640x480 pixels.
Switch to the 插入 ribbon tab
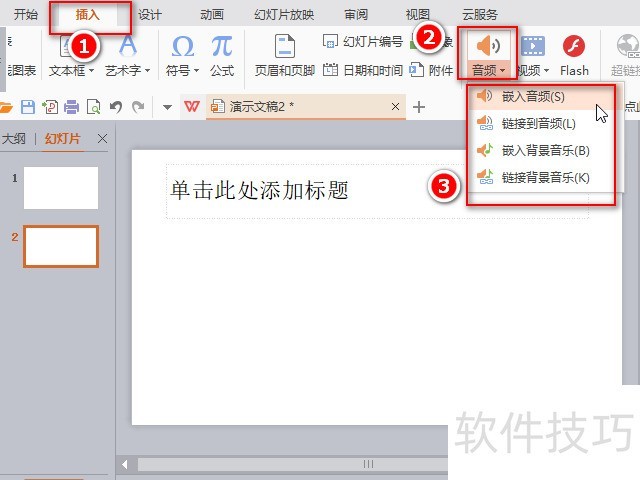tap(87, 15)
